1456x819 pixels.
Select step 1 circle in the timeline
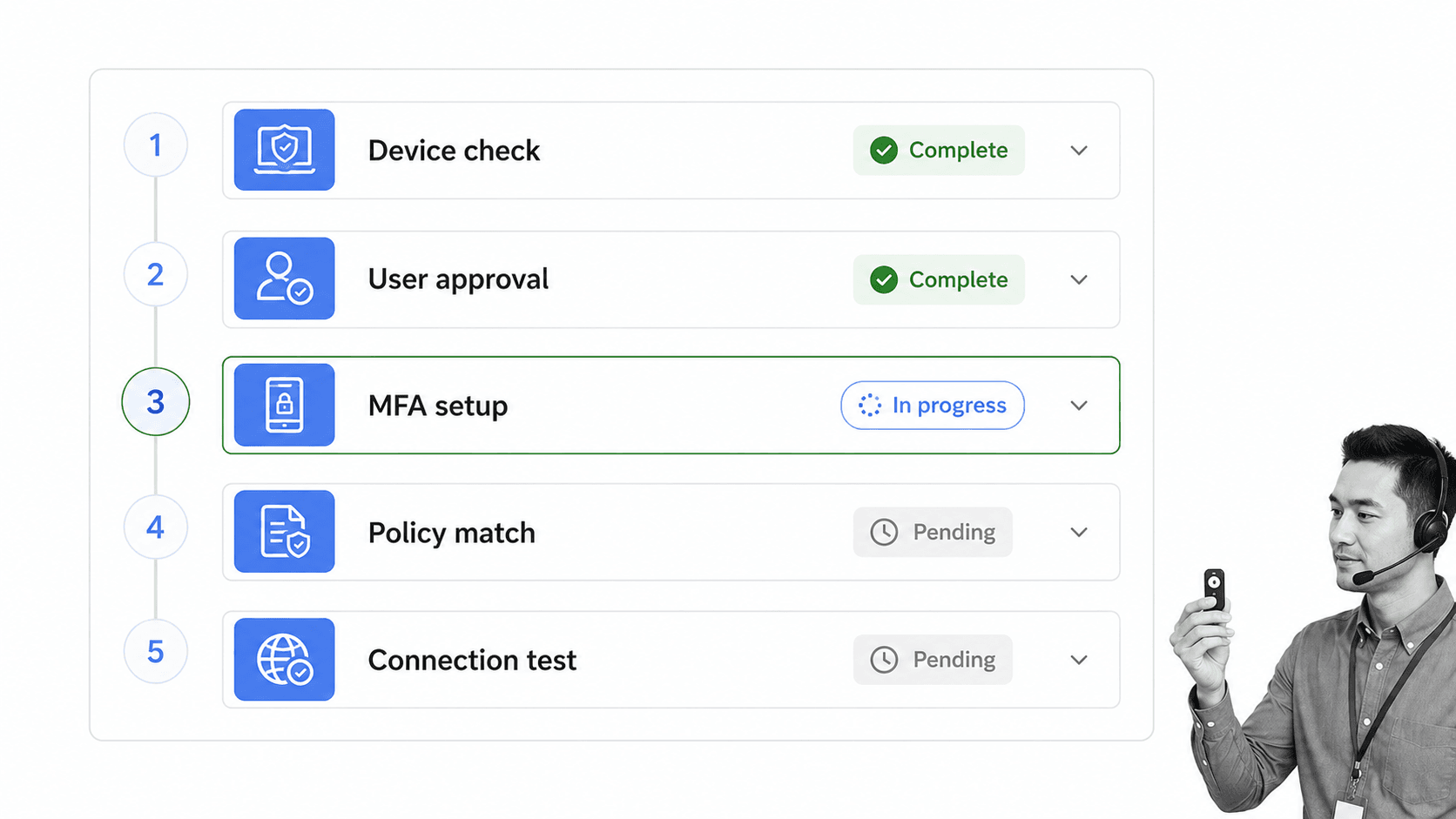(x=156, y=145)
